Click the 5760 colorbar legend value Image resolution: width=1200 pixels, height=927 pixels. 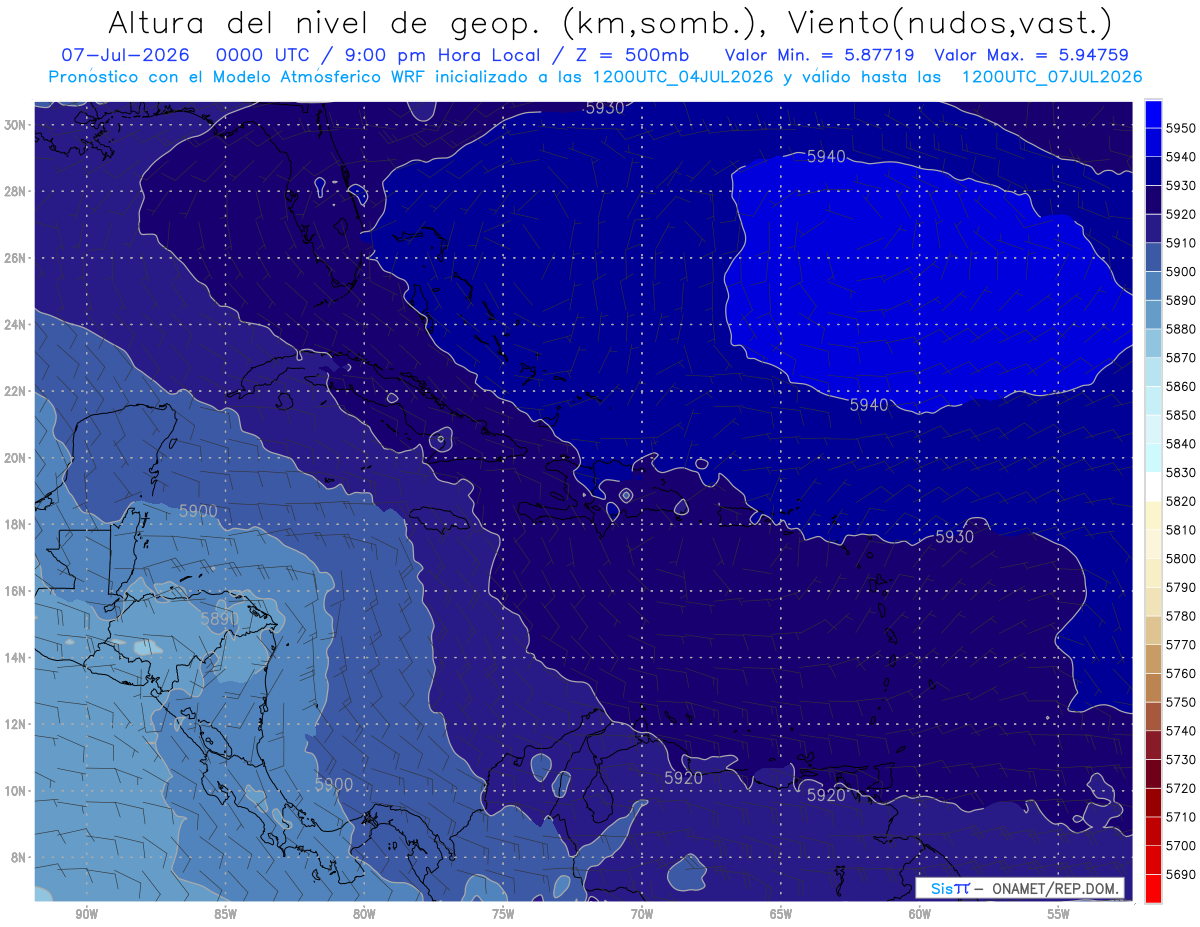(1180, 673)
